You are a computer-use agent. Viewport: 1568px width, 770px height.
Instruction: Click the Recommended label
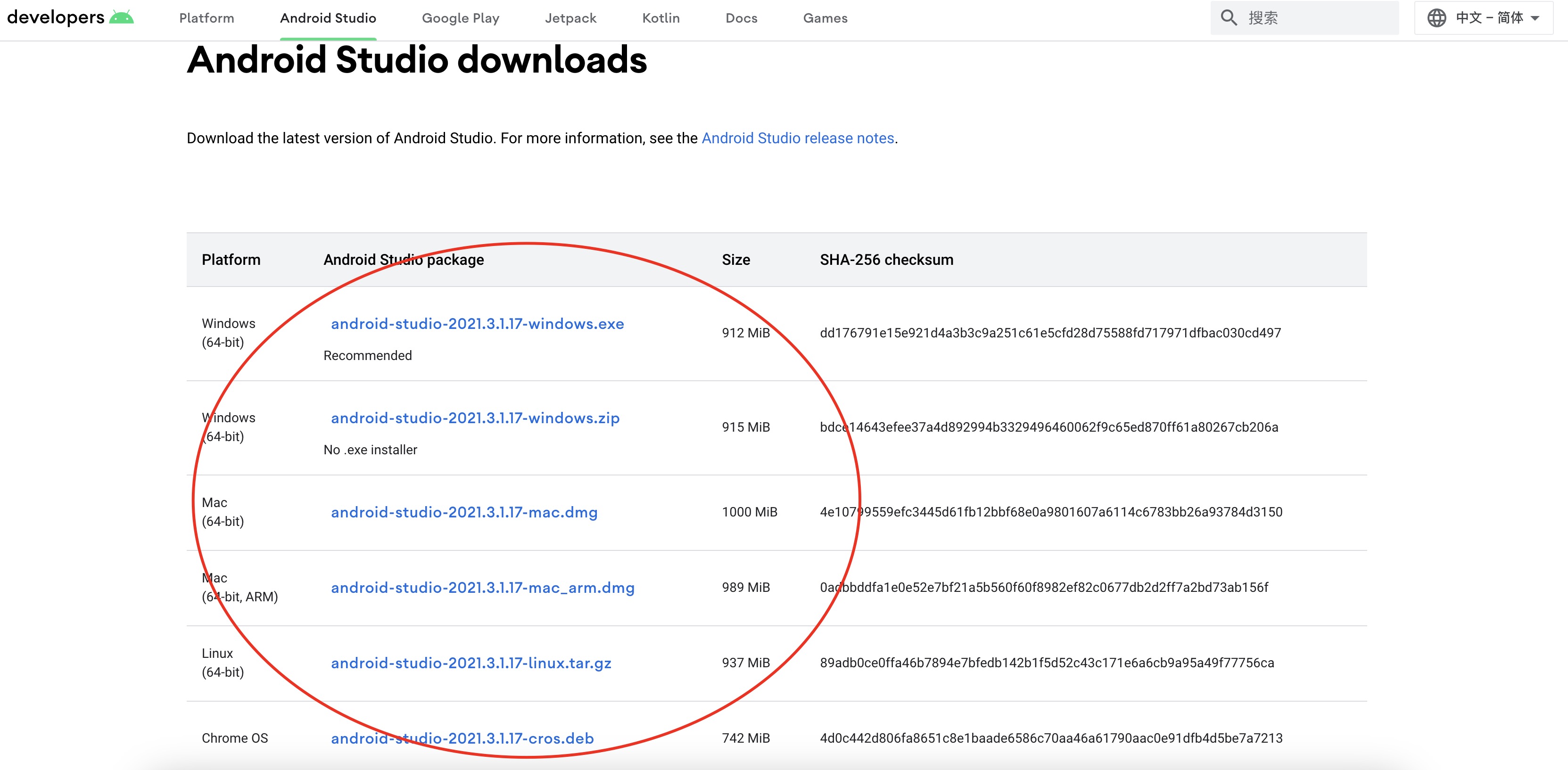pyautogui.click(x=367, y=355)
